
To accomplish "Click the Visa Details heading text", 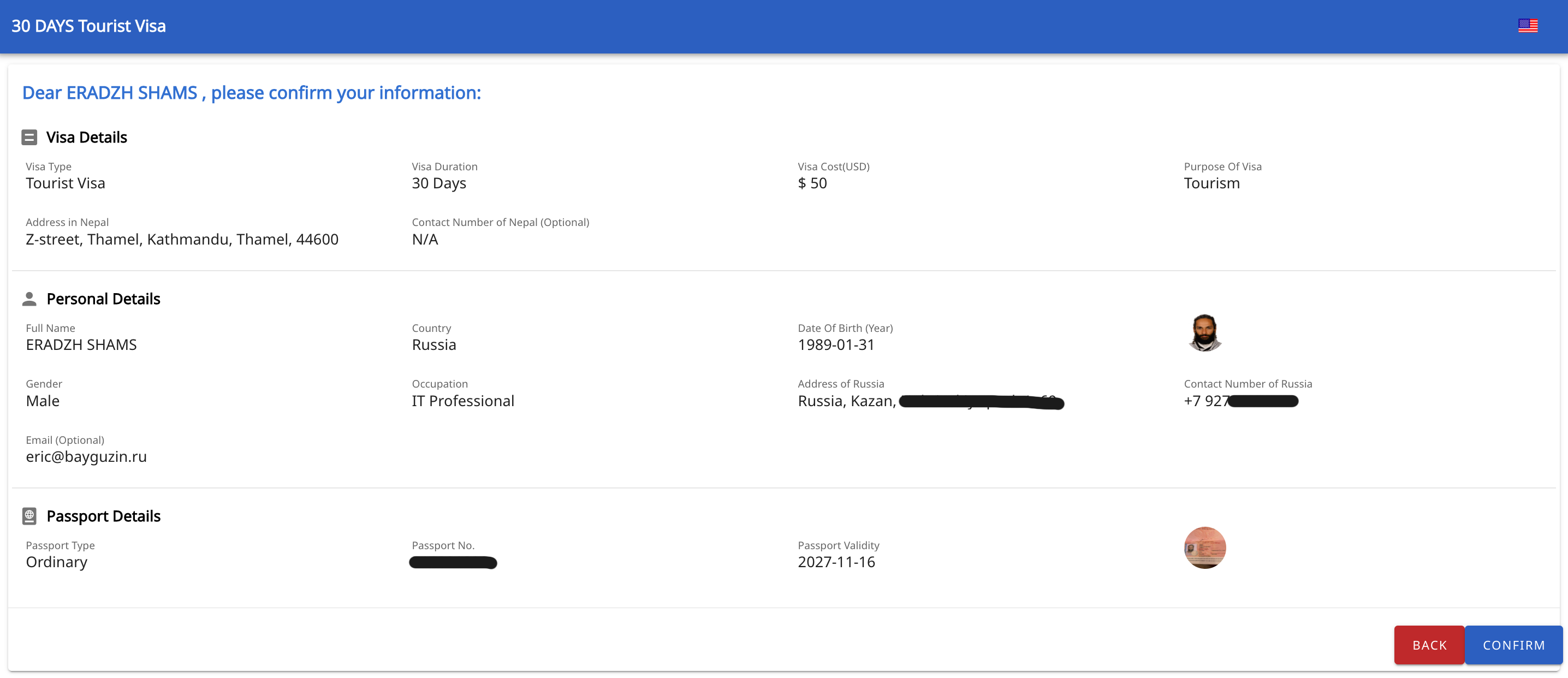I will pos(86,138).
